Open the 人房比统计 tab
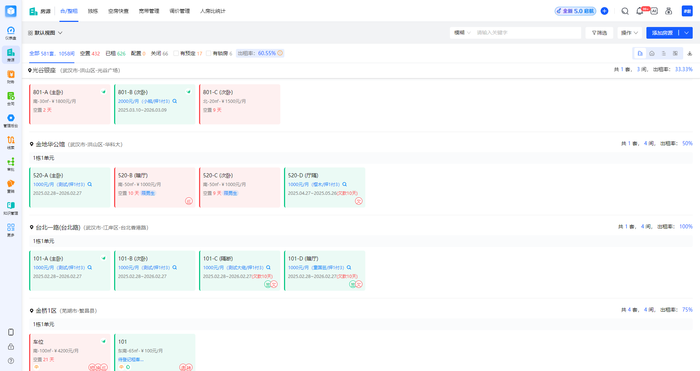The image size is (700, 371). [212, 11]
